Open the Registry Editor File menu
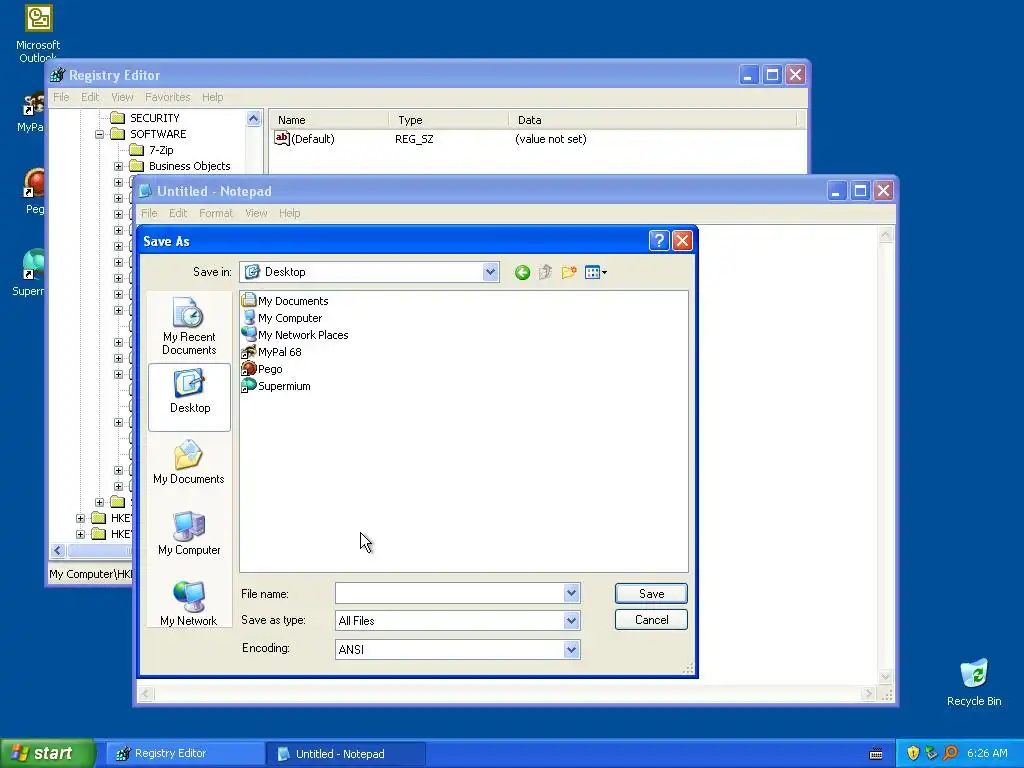 [61, 97]
